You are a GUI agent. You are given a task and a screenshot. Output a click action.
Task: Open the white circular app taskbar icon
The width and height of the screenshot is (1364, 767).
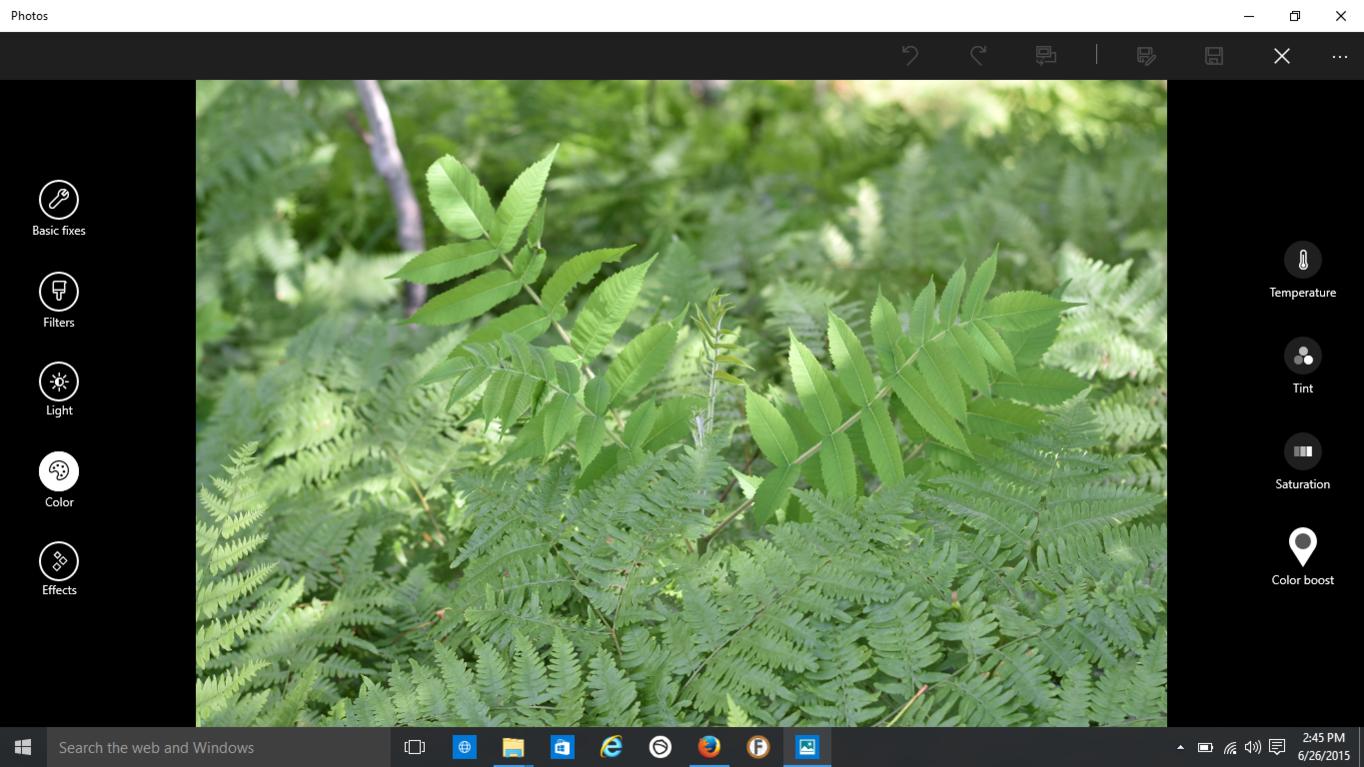(x=660, y=747)
